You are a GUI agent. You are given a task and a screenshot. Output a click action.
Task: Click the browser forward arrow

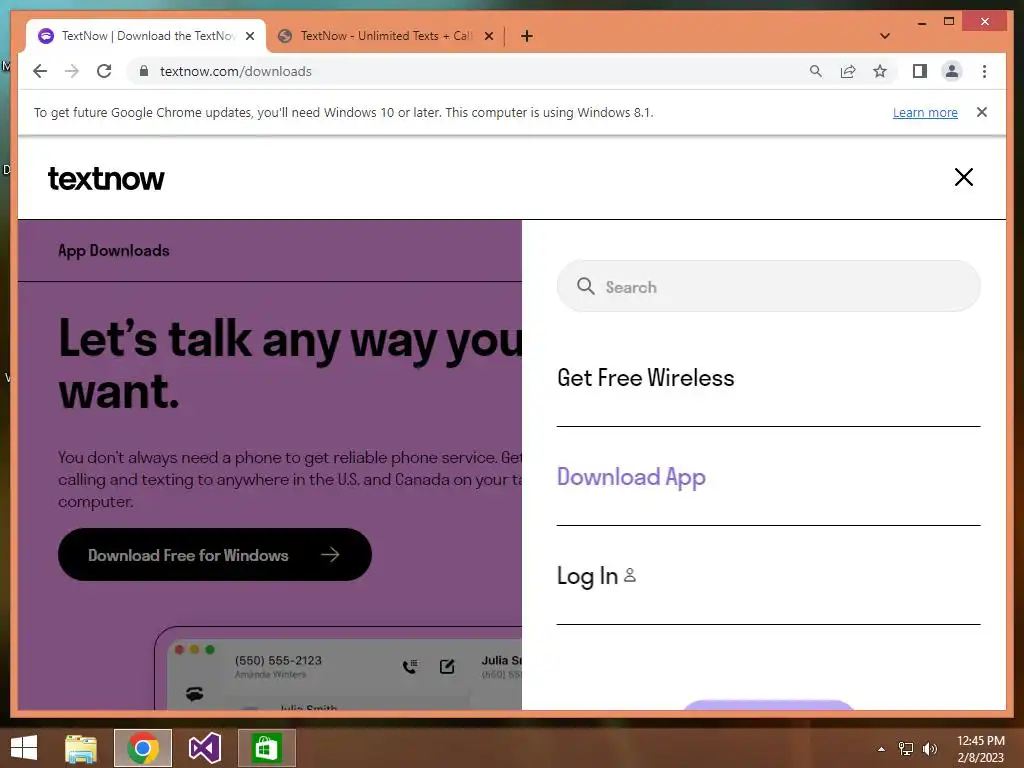tap(72, 71)
